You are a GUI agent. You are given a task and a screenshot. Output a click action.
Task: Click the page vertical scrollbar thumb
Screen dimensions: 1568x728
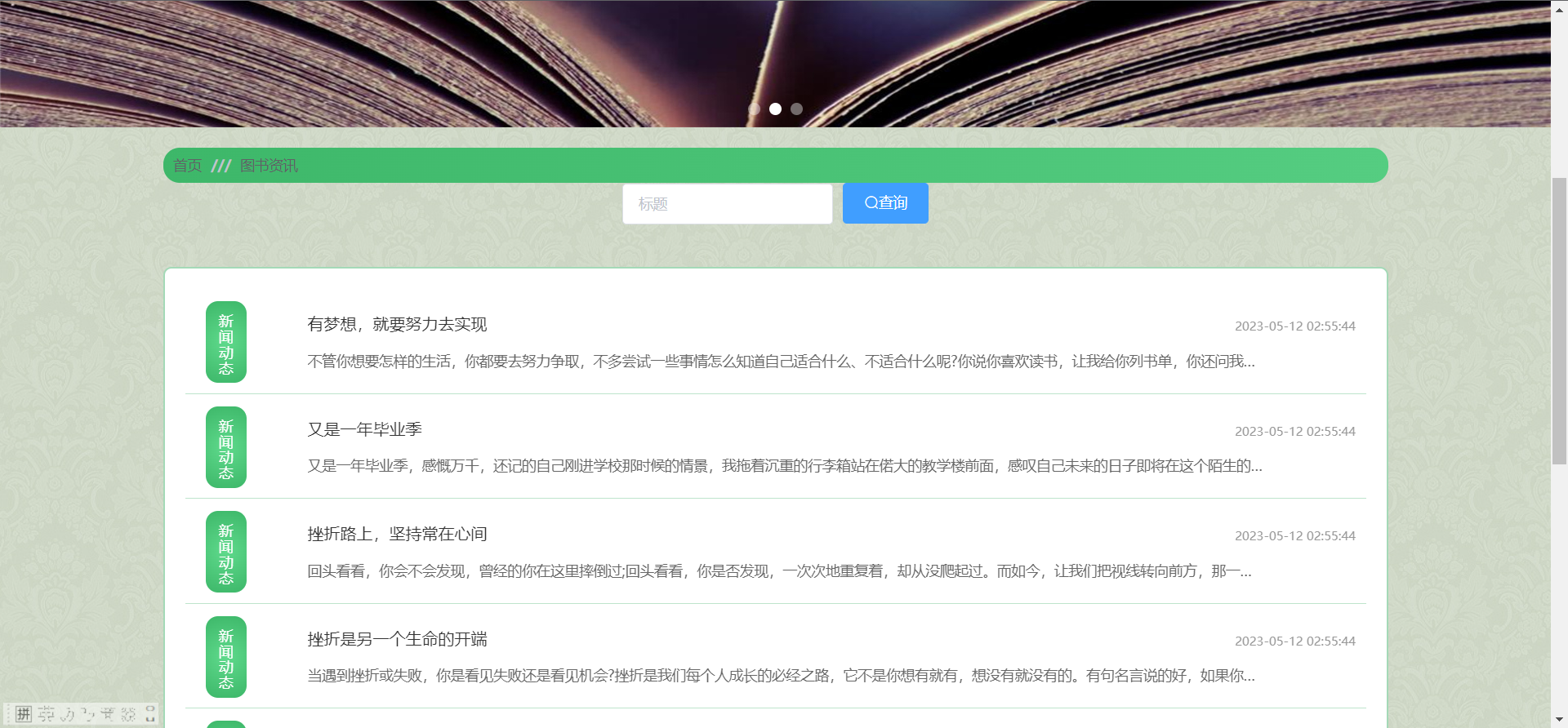1559,321
